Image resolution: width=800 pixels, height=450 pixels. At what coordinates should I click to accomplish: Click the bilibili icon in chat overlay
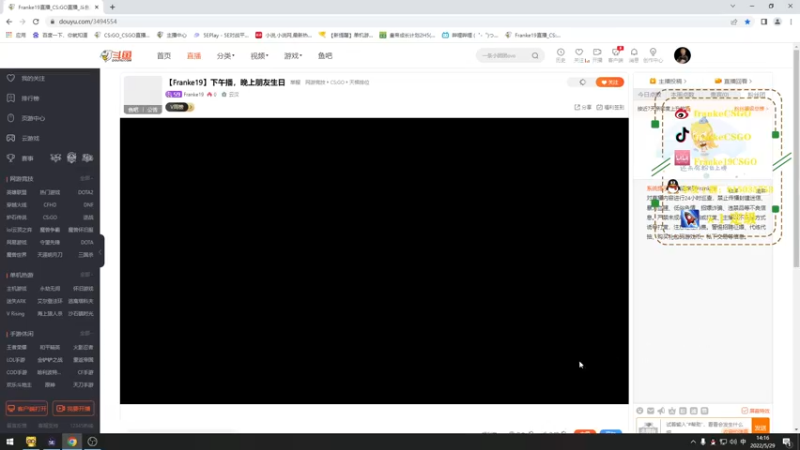(x=682, y=158)
